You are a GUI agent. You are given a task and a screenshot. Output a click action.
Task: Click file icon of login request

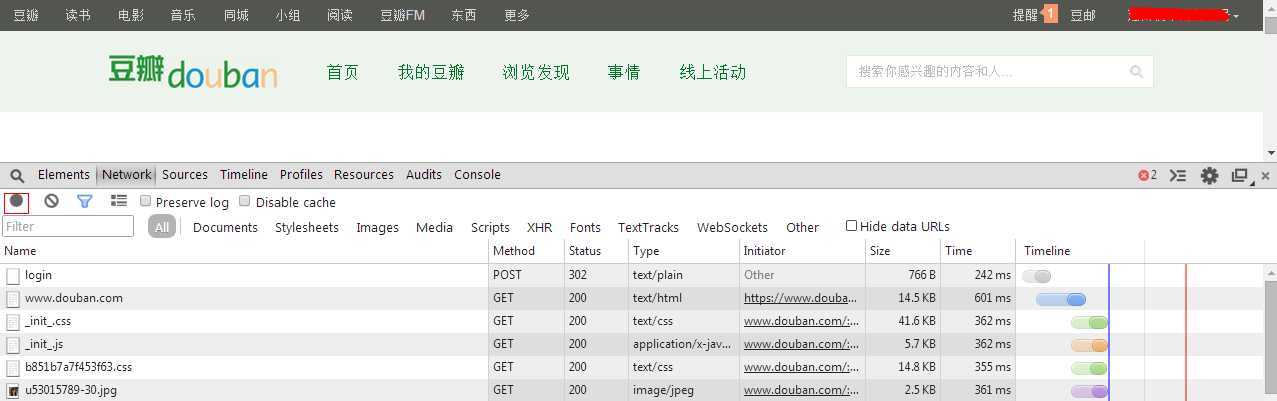tap(13, 275)
